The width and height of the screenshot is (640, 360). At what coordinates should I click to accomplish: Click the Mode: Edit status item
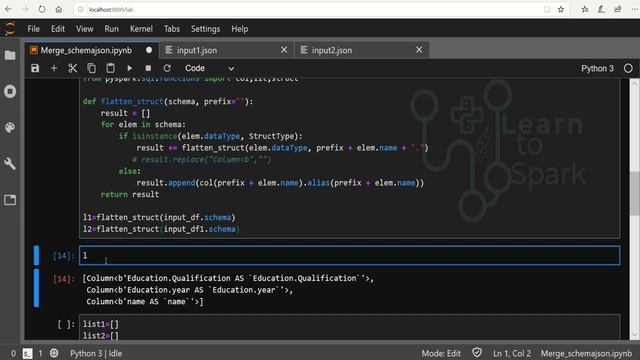(441, 353)
